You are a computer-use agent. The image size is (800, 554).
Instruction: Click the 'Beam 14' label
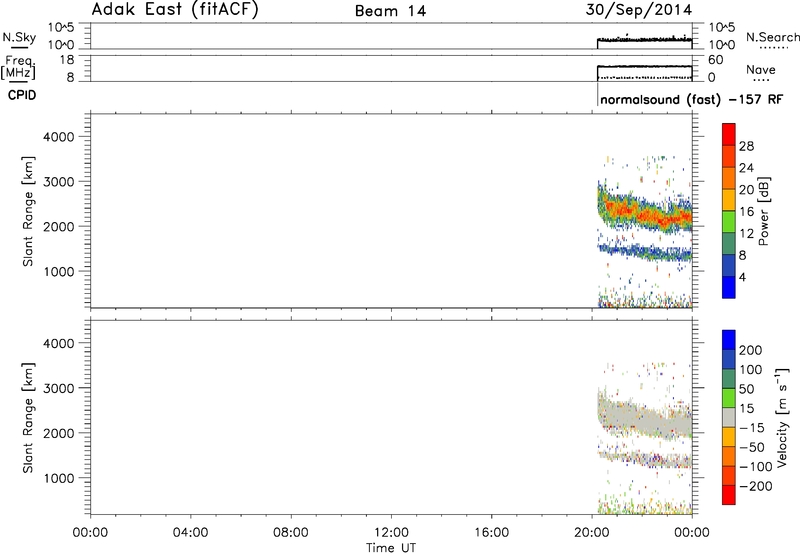pos(390,11)
